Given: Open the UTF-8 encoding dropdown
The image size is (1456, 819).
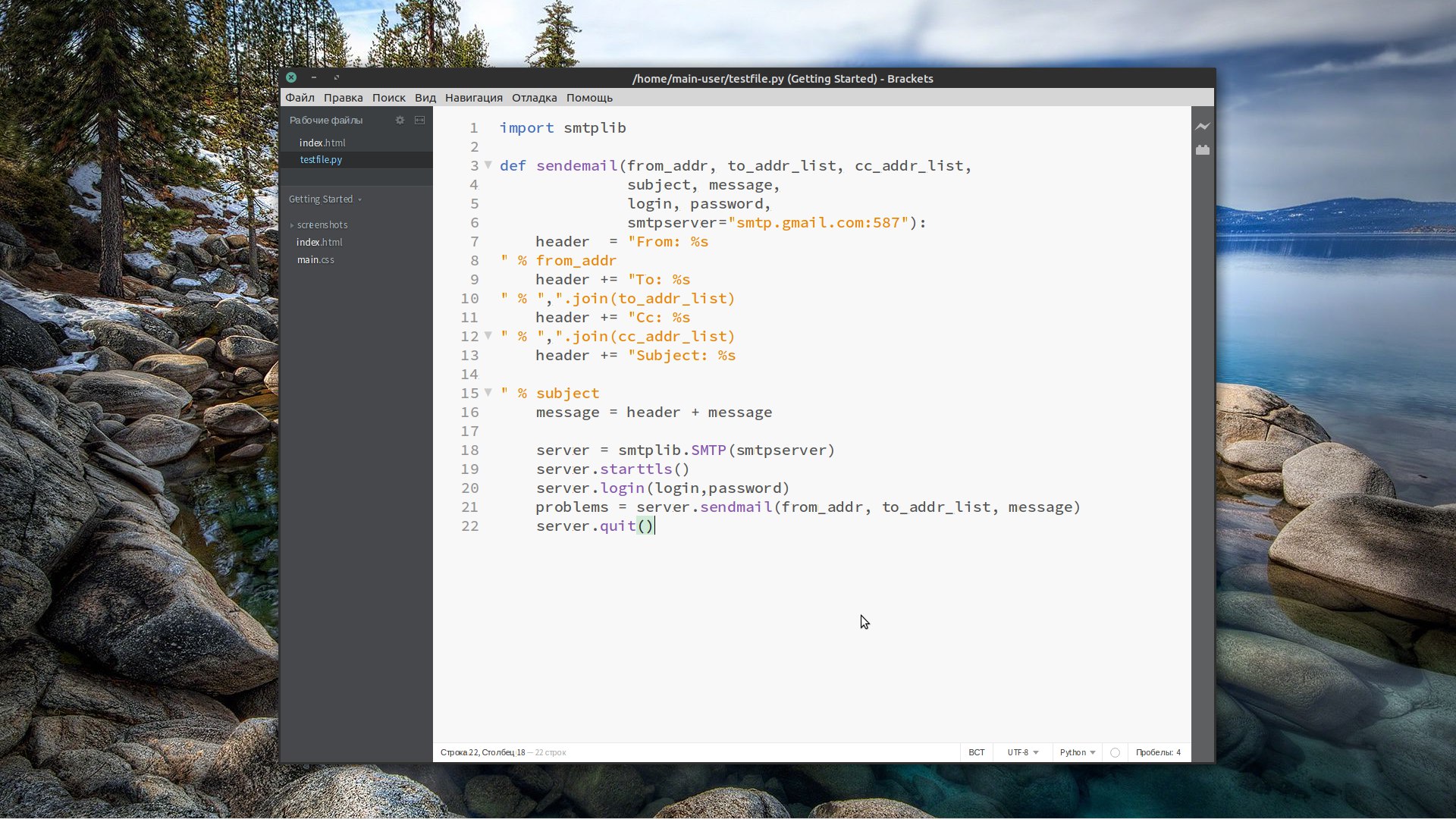Looking at the screenshot, I should [x=1022, y=752].
